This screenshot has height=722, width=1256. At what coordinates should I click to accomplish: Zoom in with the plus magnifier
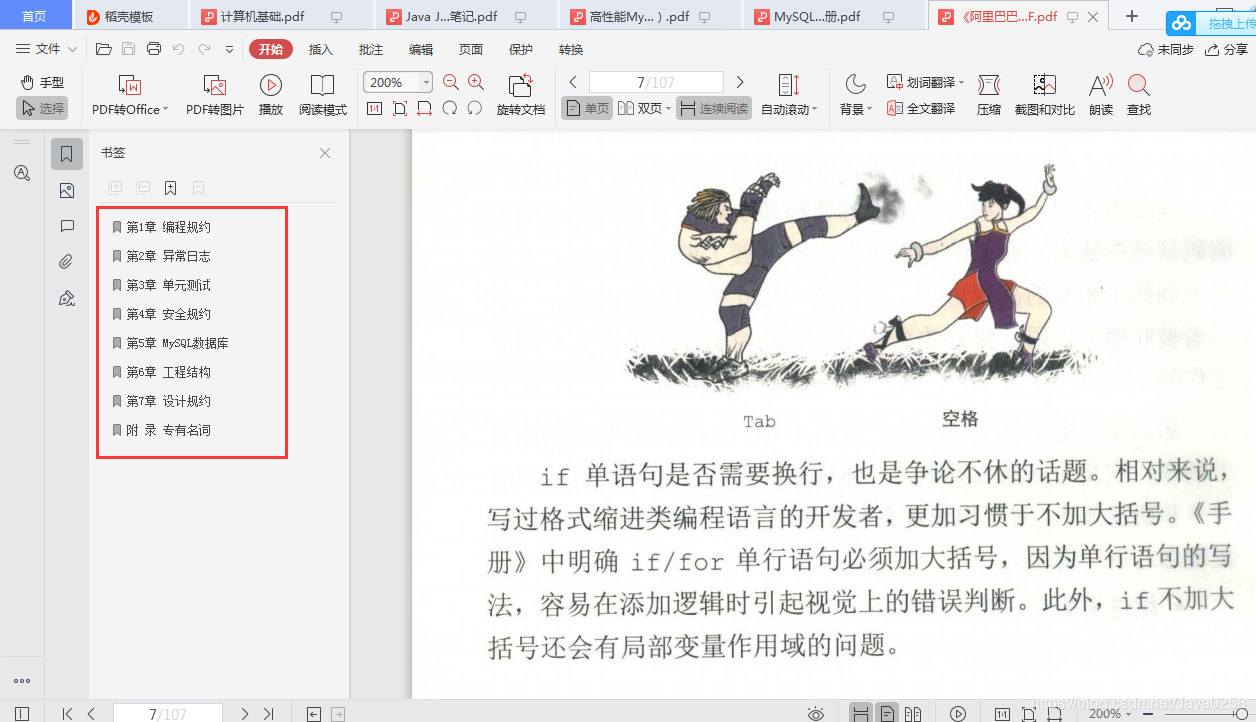pyautogui.click(x=476, y=83)
